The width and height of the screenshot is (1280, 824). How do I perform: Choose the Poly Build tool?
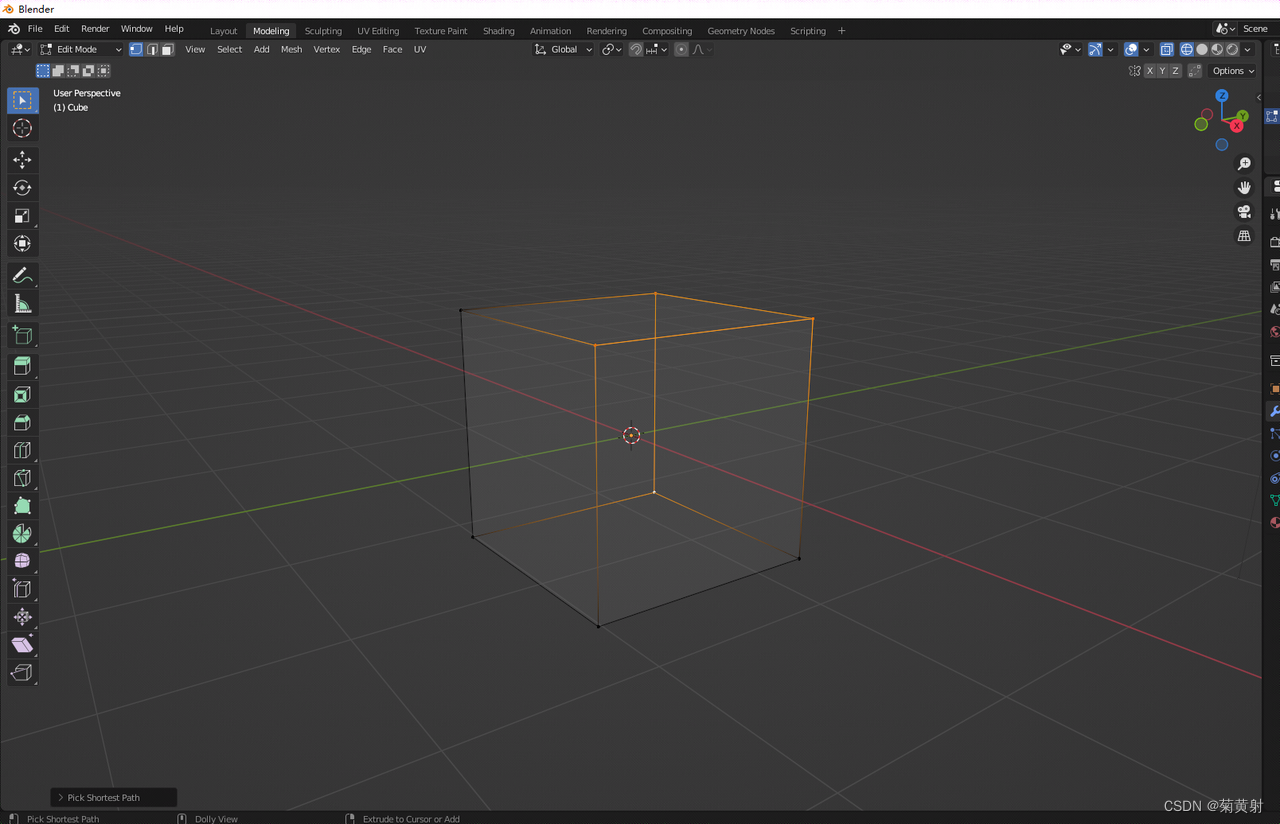[22, 506]
